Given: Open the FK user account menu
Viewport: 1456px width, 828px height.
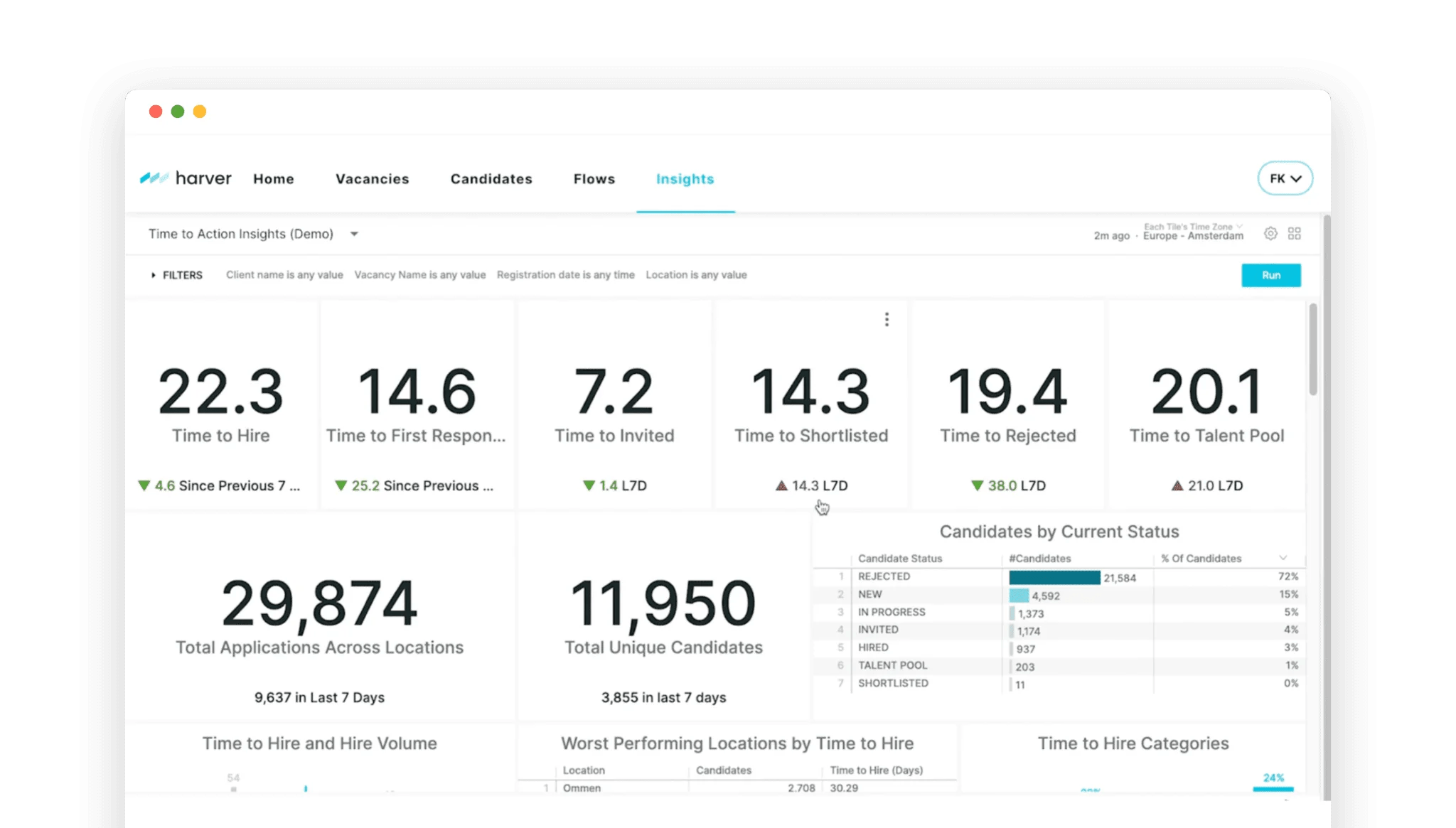Looking at the screenshot, I should pyautogui.click(x=1285, y=178).
